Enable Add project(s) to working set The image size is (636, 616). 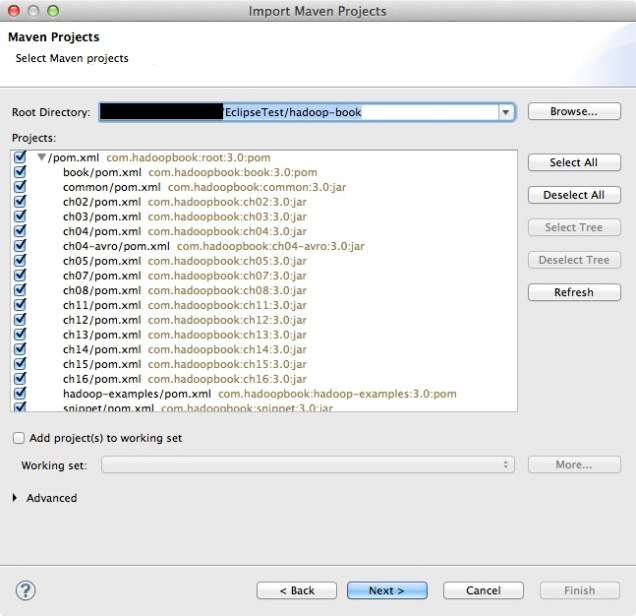coord(20,438)
